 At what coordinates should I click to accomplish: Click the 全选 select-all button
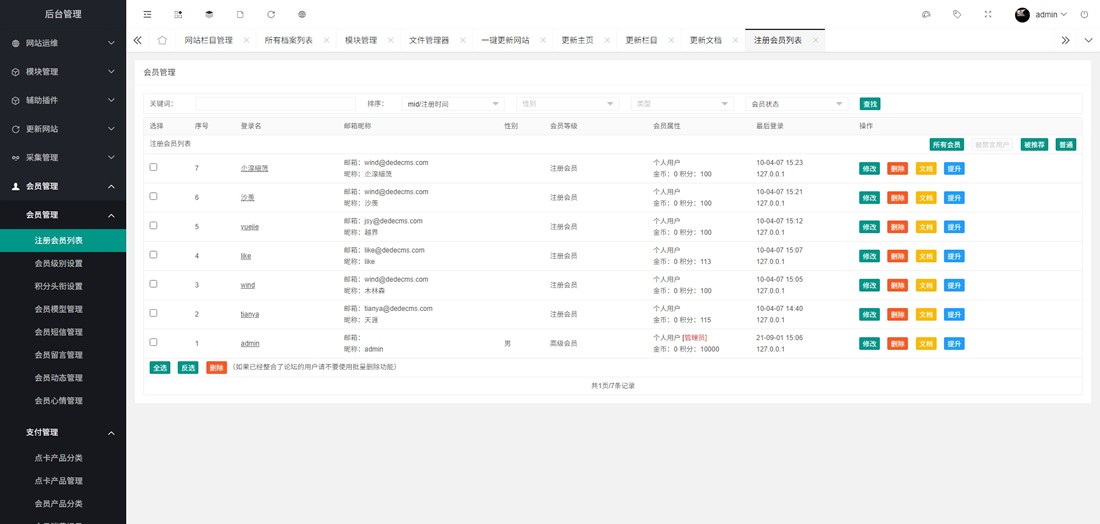160,367
